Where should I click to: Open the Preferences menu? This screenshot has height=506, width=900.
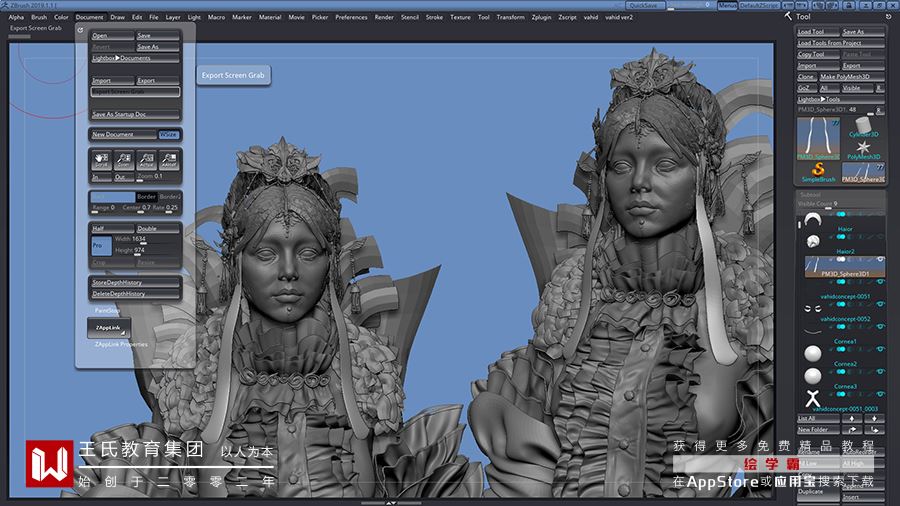351,17
